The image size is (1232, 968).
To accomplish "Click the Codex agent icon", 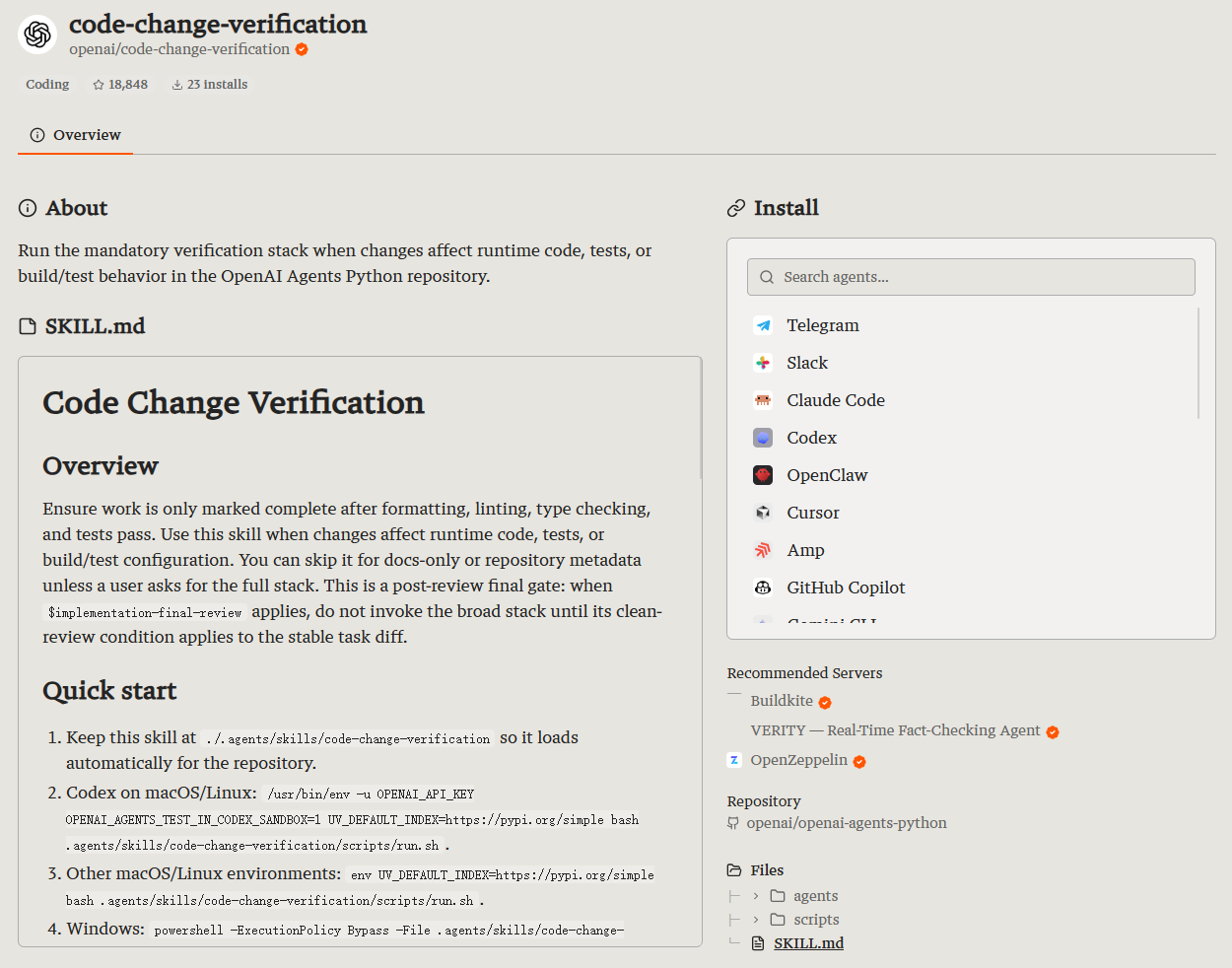I will pos(763,438).
